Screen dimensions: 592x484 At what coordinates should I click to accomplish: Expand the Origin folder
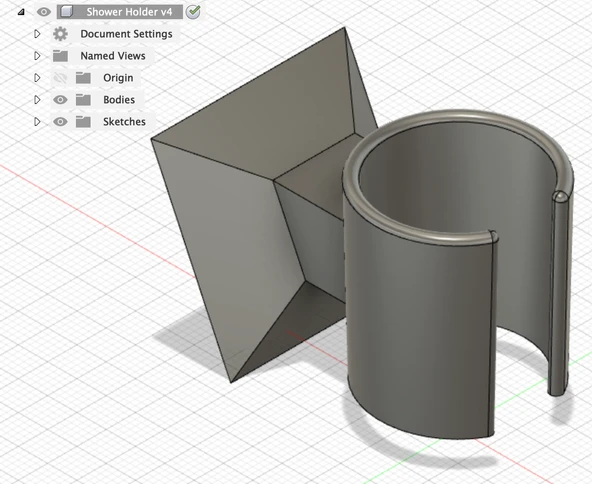[x=37, y=78]
